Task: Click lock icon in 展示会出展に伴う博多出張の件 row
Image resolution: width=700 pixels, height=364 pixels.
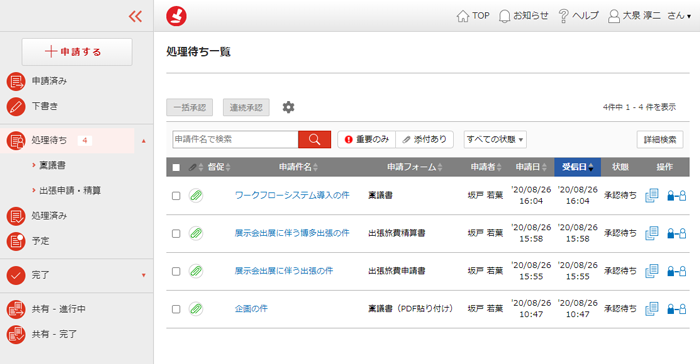Action: 676,233
